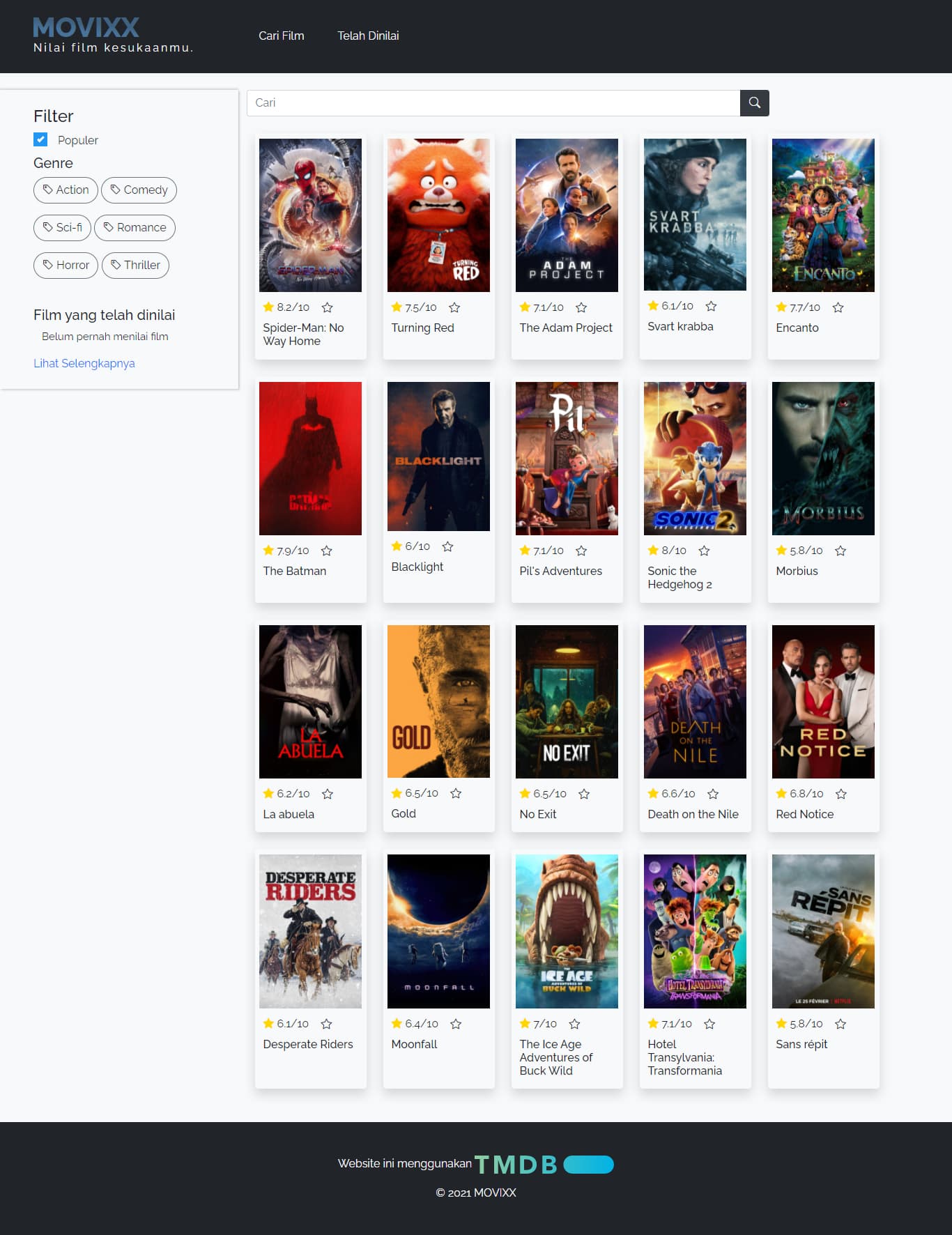The height and width of the screenshot is (1235, 952).
Task: Open the Desperate Riders poster
Action: tap(310, 931)
